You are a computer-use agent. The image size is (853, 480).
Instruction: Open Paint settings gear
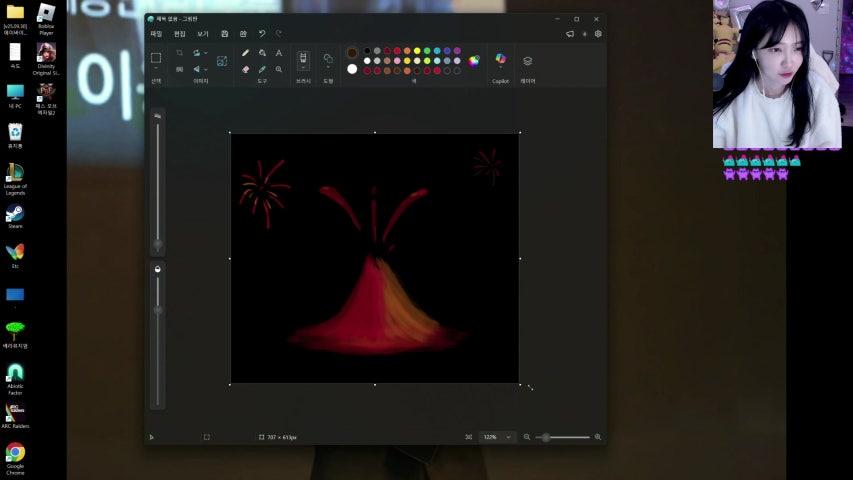tap(598, 33)
